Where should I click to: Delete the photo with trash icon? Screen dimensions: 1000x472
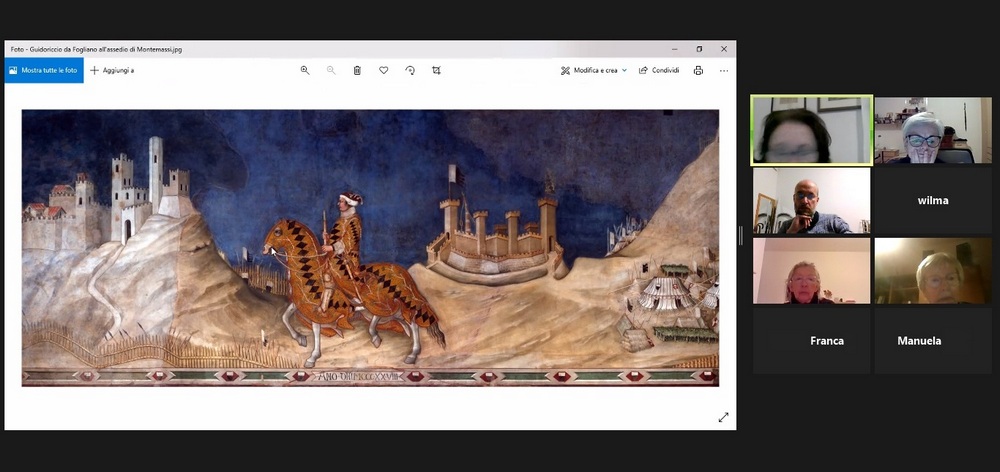357,70
